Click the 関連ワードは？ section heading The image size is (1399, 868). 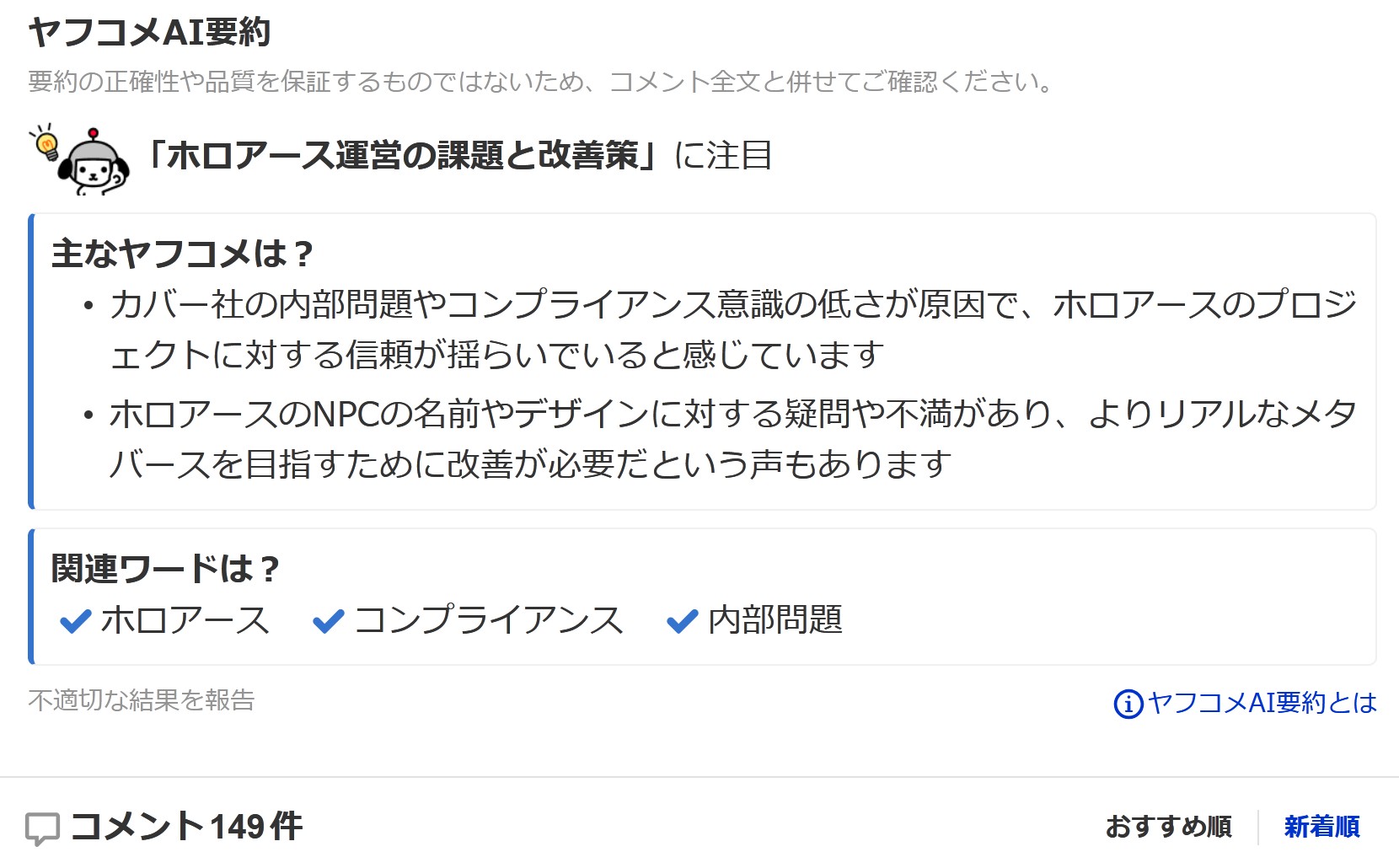tap(165, 569)
